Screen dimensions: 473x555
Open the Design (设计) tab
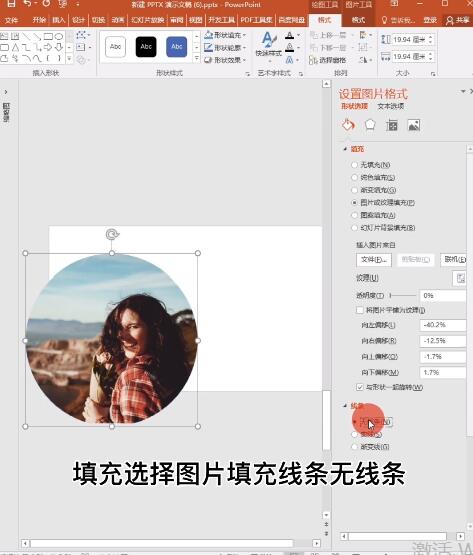(78, 20)
